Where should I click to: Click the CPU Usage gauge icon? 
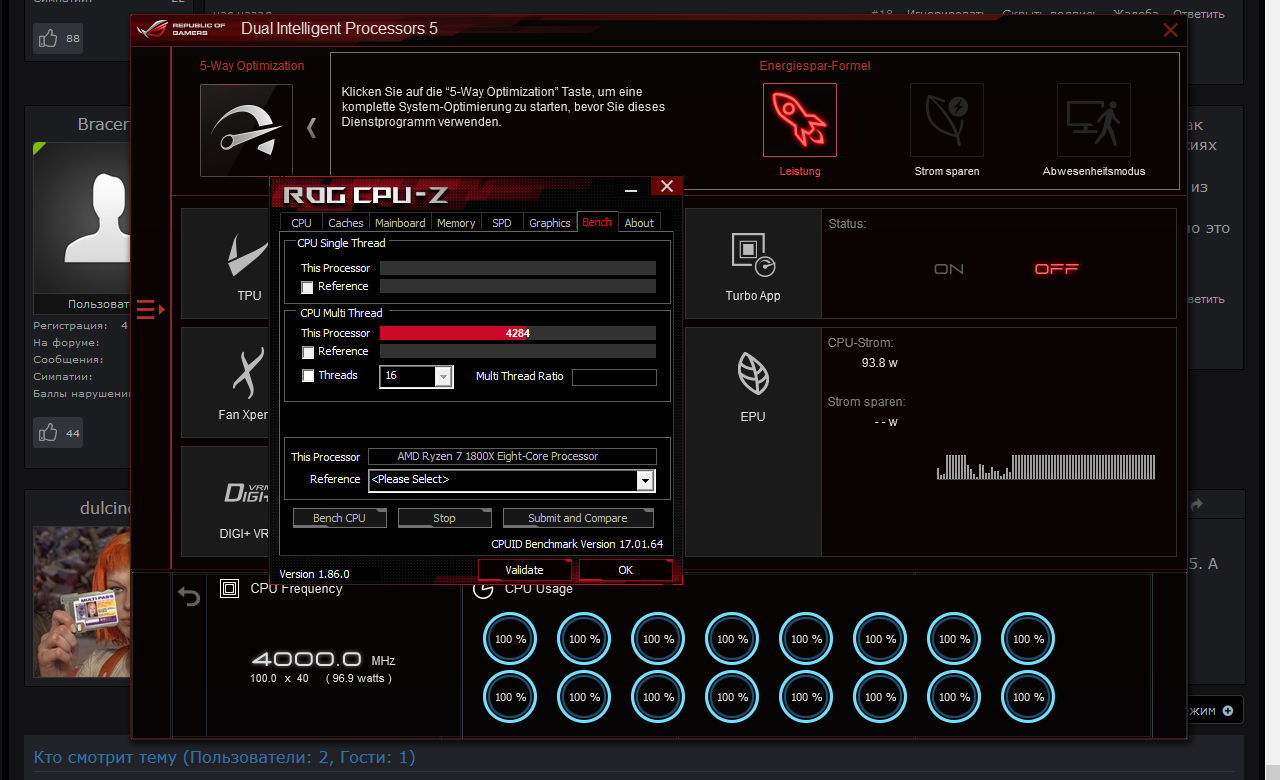(x=483, y=589)
